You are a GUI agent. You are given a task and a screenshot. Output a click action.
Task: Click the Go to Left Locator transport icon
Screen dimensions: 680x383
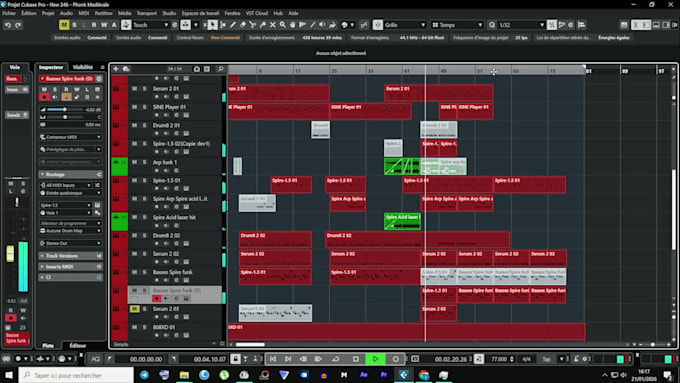pyautogui.click(x=273, y=359)
